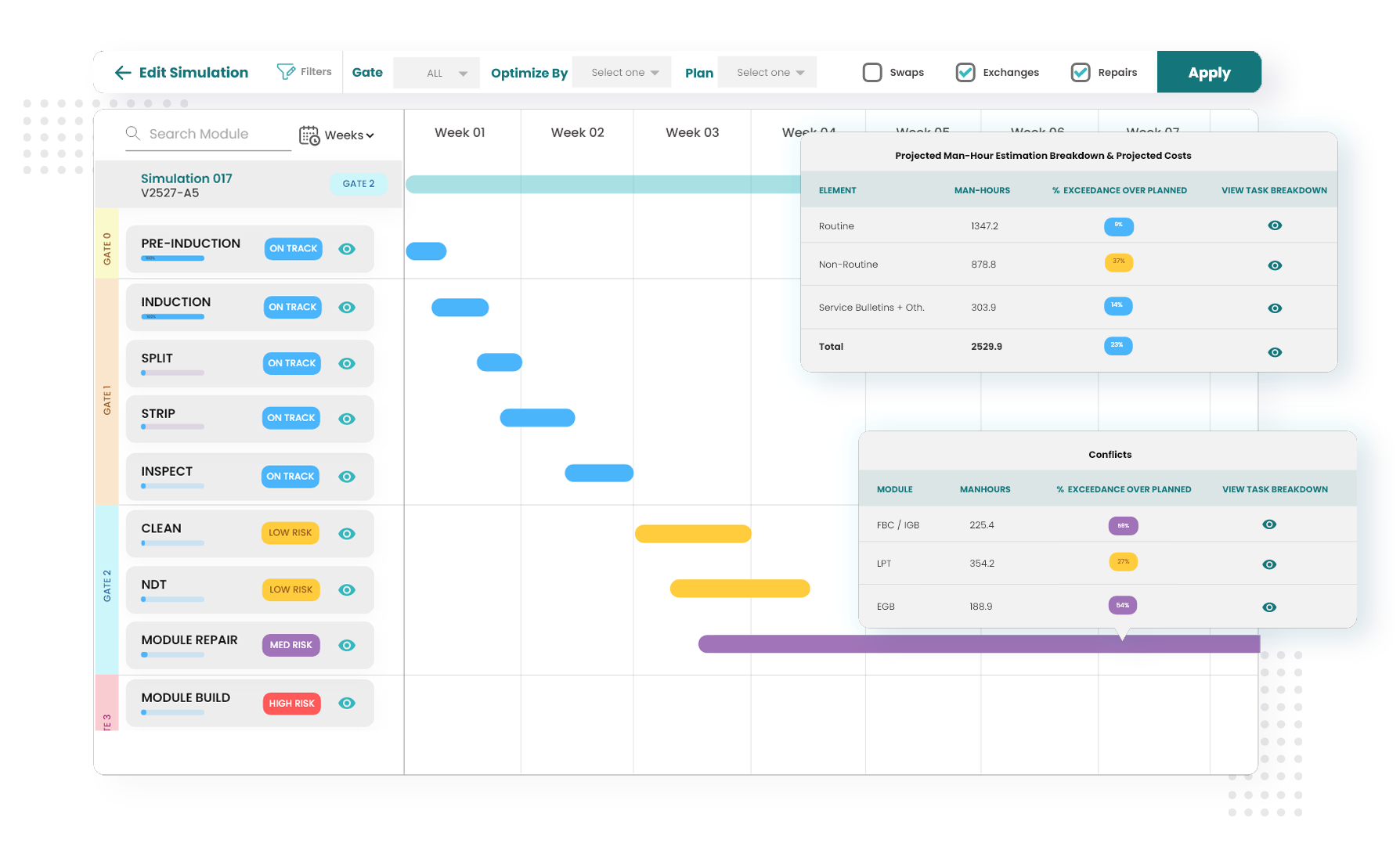Click the search magnifier icon
The height and width of the screenshot is (843, 1400).
[133, 133]
